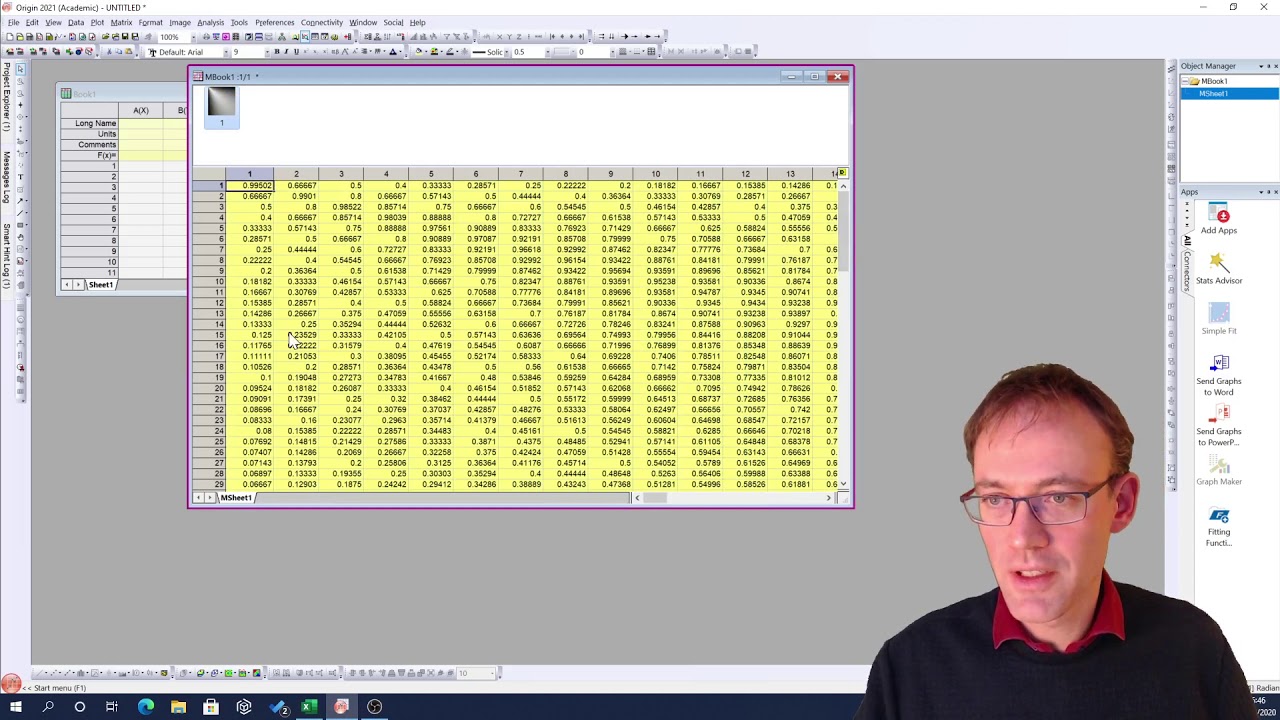Click the Windows Start button
1280x720 pixels.
click(x=16, y=707)
